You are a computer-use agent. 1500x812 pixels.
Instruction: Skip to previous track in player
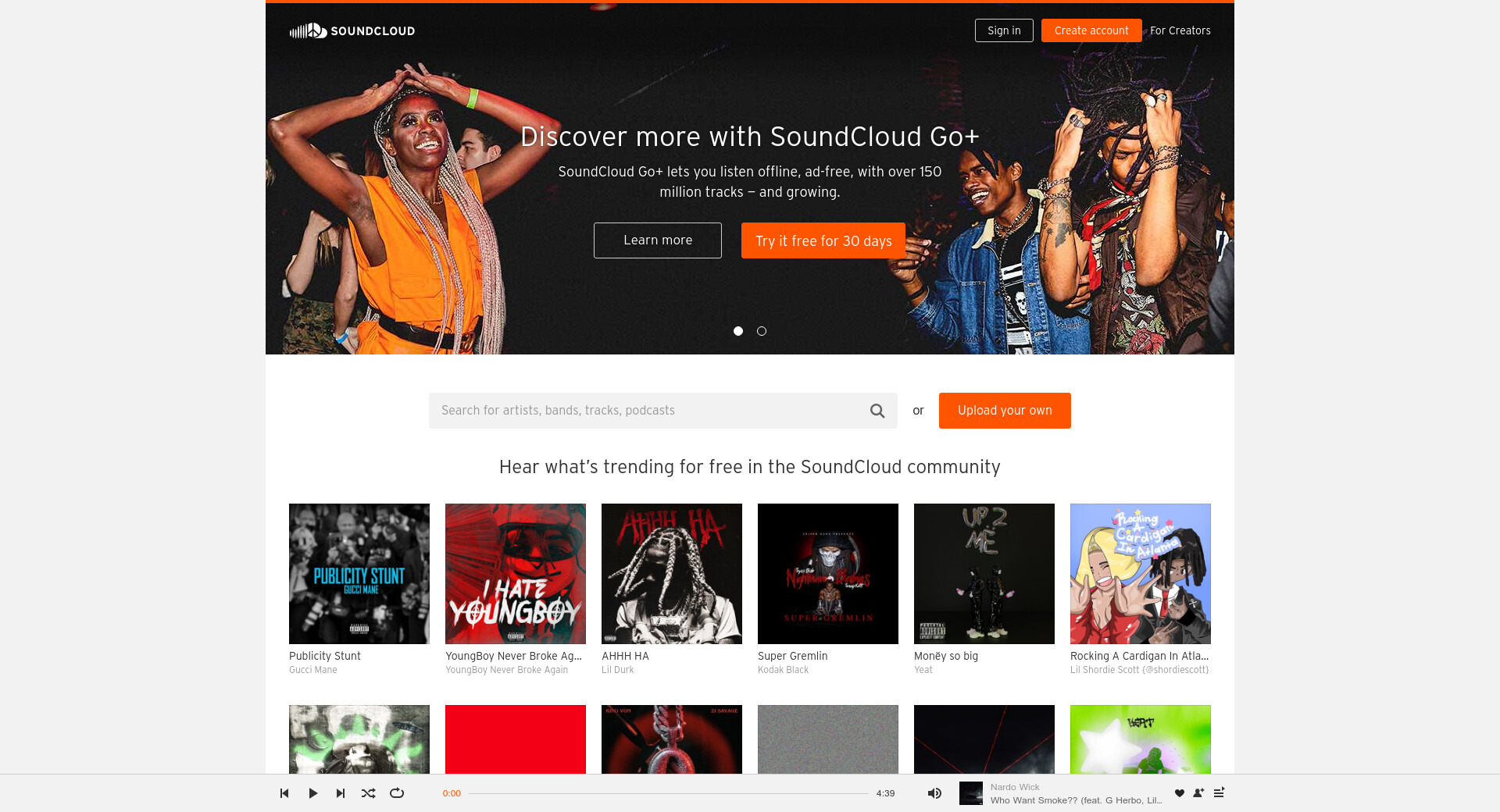pos(284,793)
